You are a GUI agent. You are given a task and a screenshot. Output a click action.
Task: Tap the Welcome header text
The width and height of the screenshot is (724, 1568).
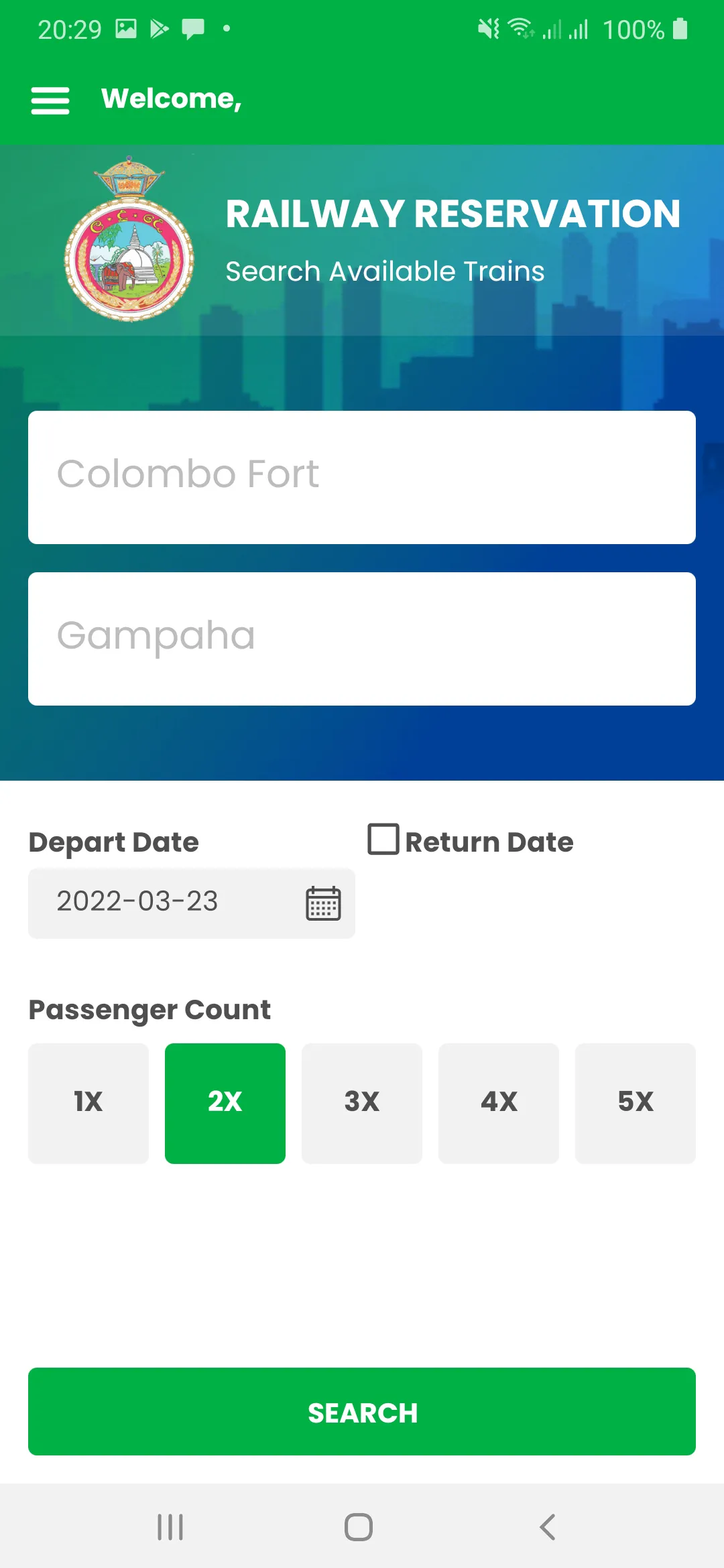(x=172, y=99)
